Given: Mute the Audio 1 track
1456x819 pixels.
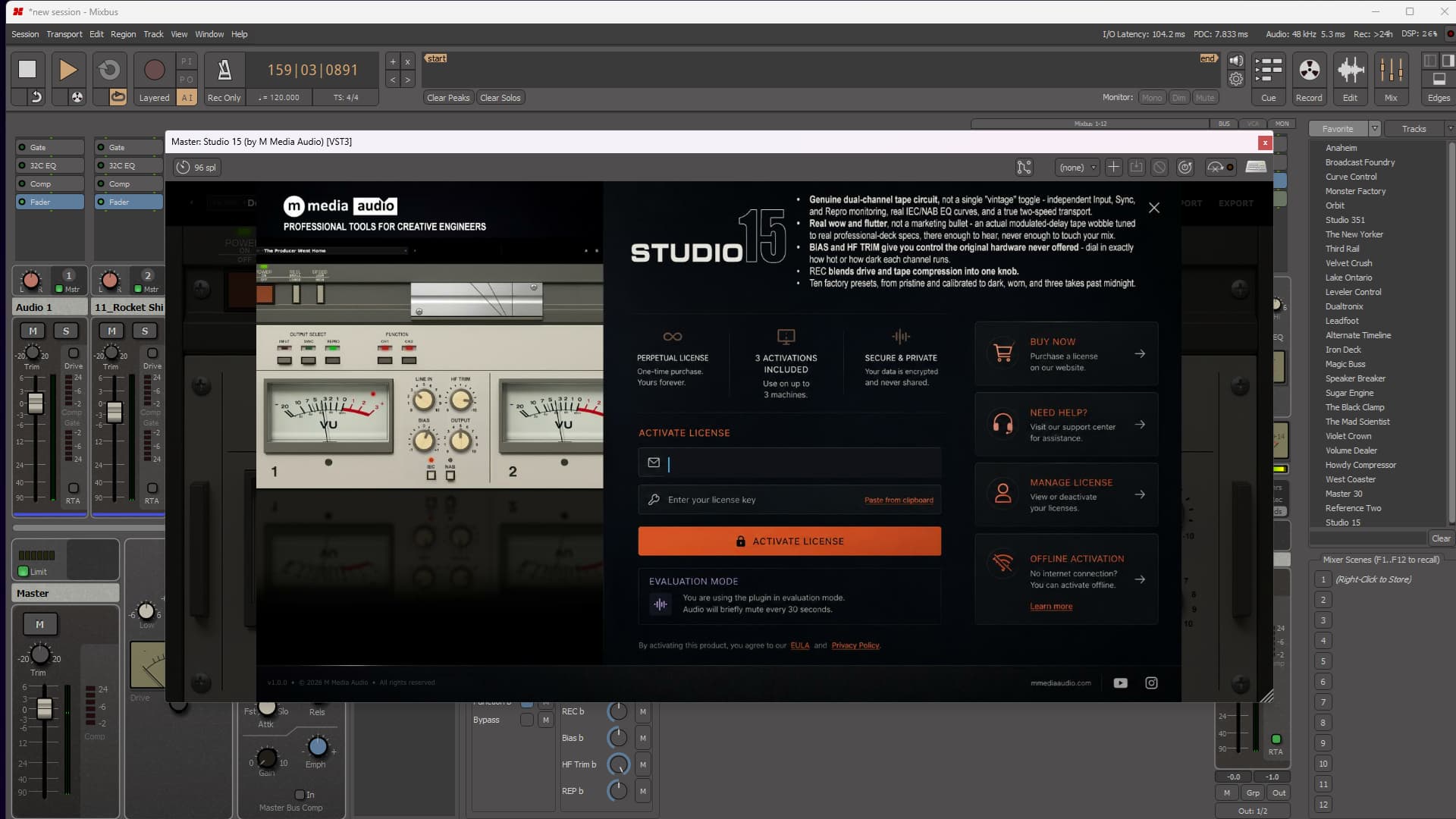Looking at the screenshot, I should (x=33, y=331).
